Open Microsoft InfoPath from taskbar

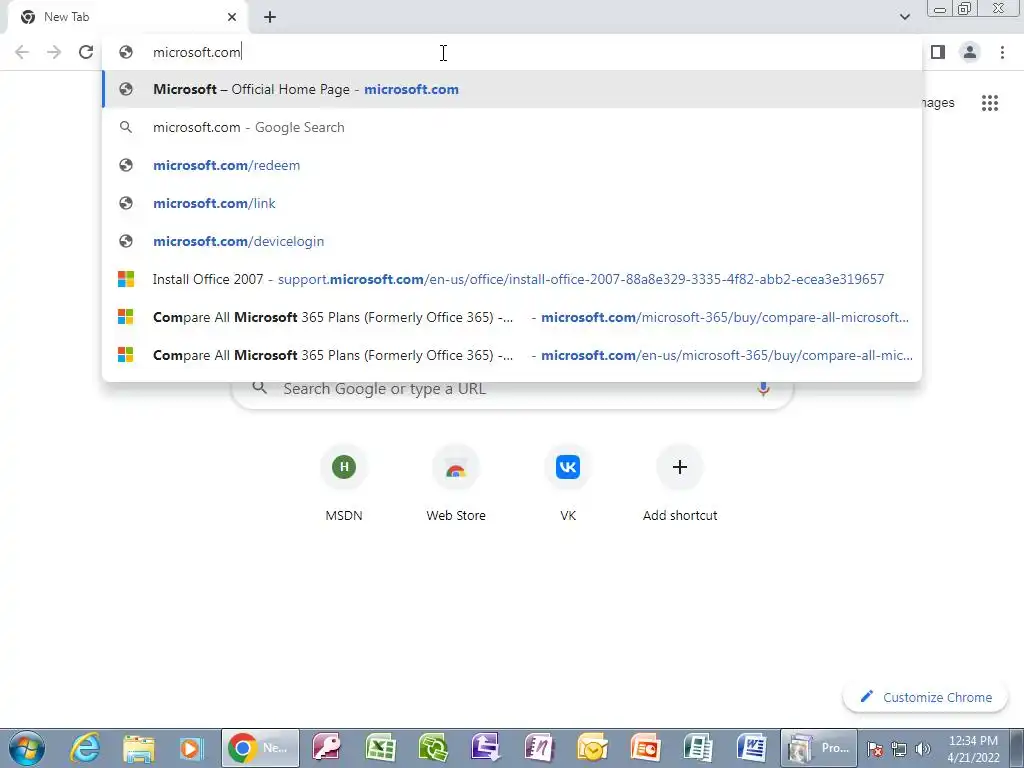point(485,748)
